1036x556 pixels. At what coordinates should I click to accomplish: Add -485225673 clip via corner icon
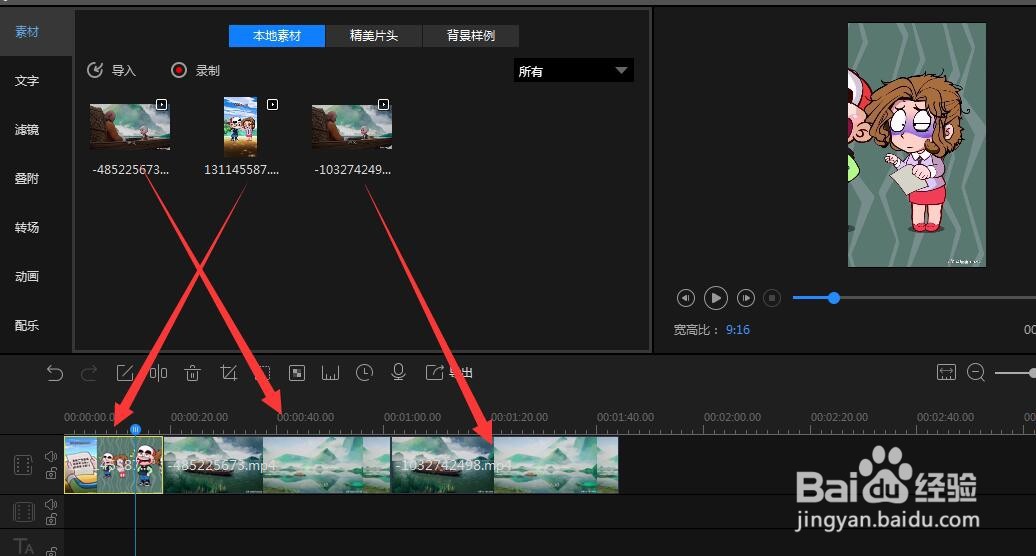click(x=161, y=104)
